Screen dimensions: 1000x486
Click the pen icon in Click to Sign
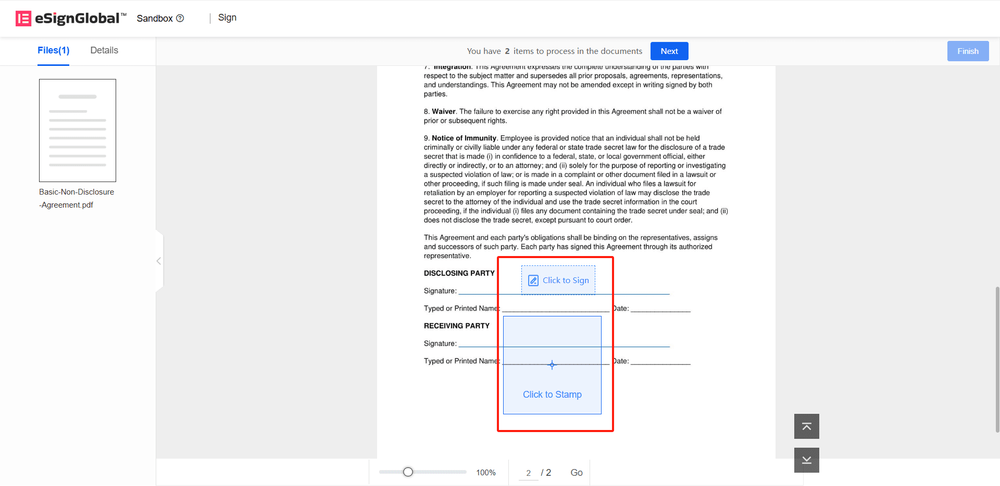tap(533, 280)
